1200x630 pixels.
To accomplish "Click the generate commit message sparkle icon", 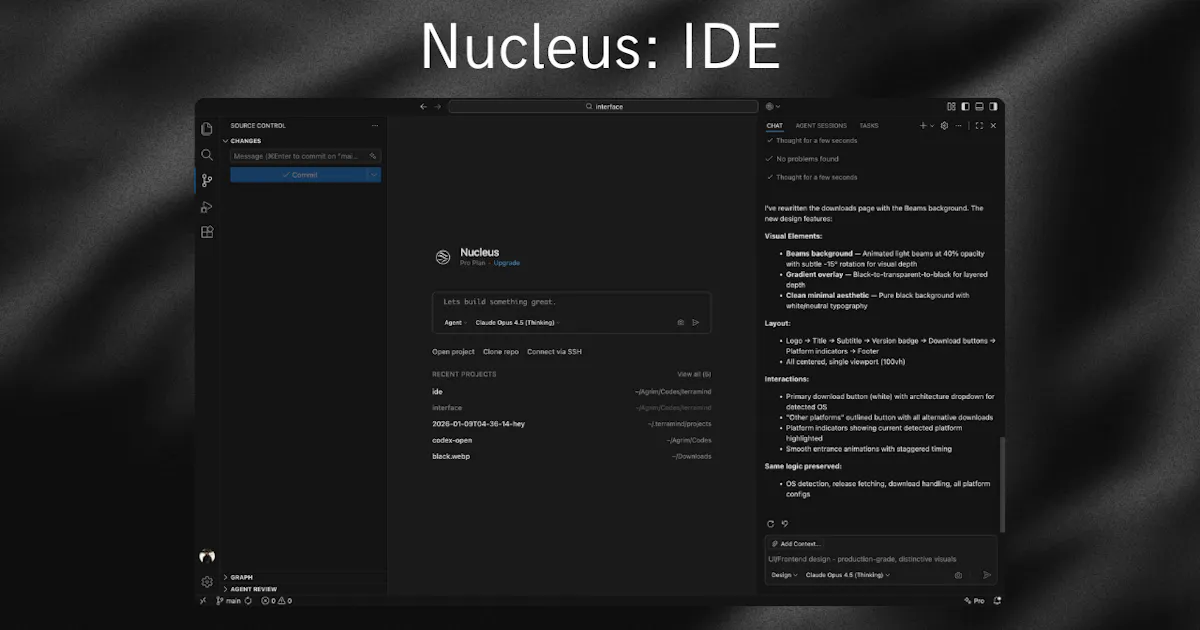I will coord(373,156).
